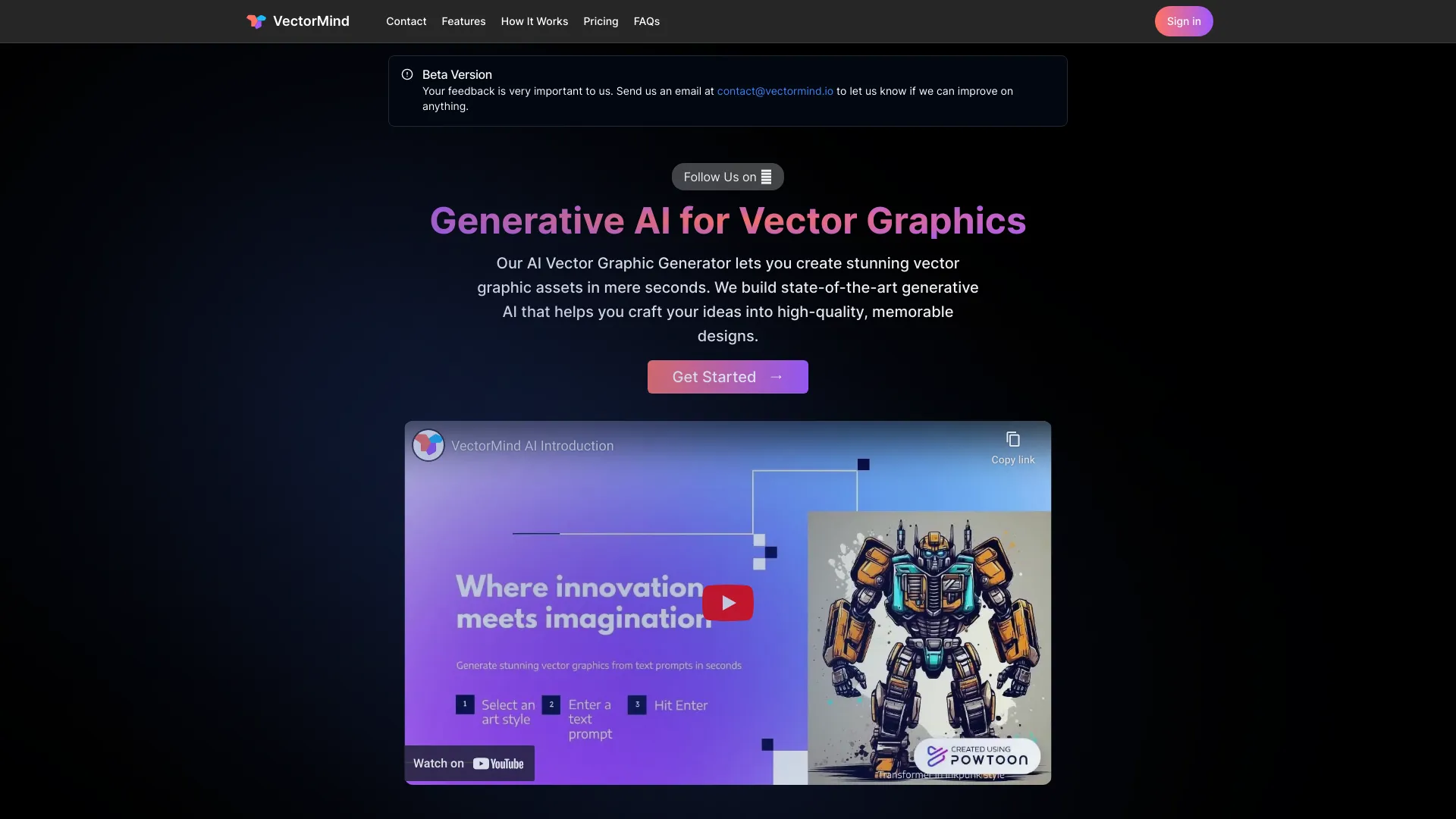This screenshot has height=819, width=1456.
Task: Click the Powtoon watermark icon
Action: (935, 755)
